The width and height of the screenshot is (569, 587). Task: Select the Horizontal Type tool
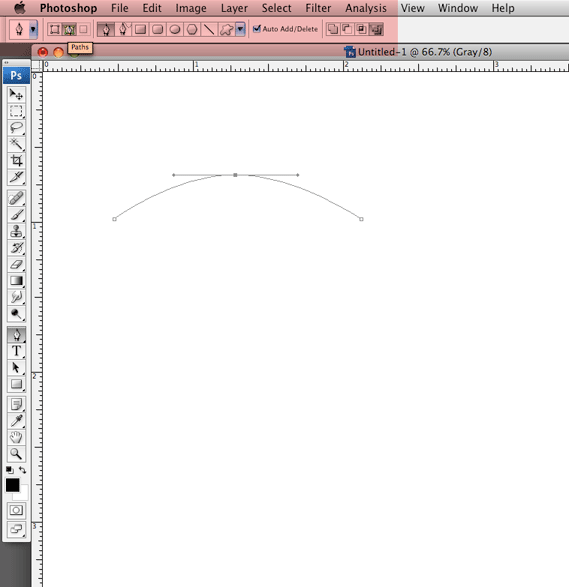(x=16, y=351)
